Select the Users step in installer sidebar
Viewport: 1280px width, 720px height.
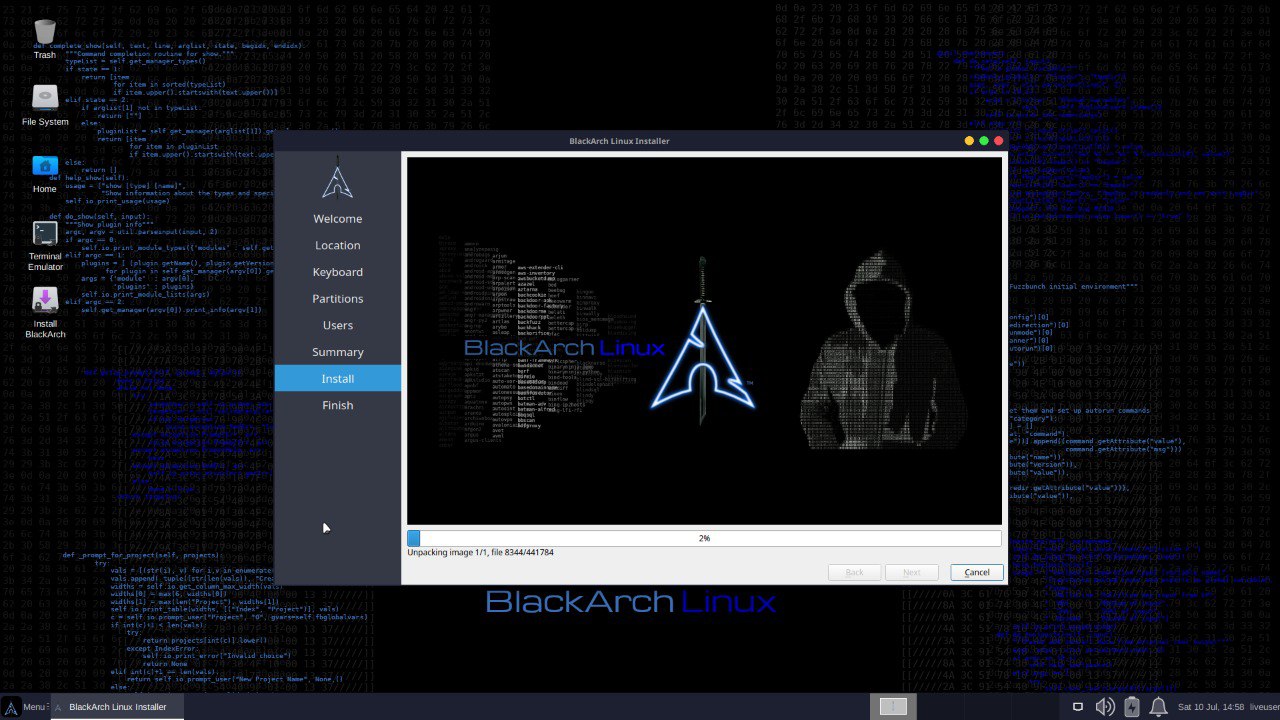pyautogui.click(x=338, y=325)
